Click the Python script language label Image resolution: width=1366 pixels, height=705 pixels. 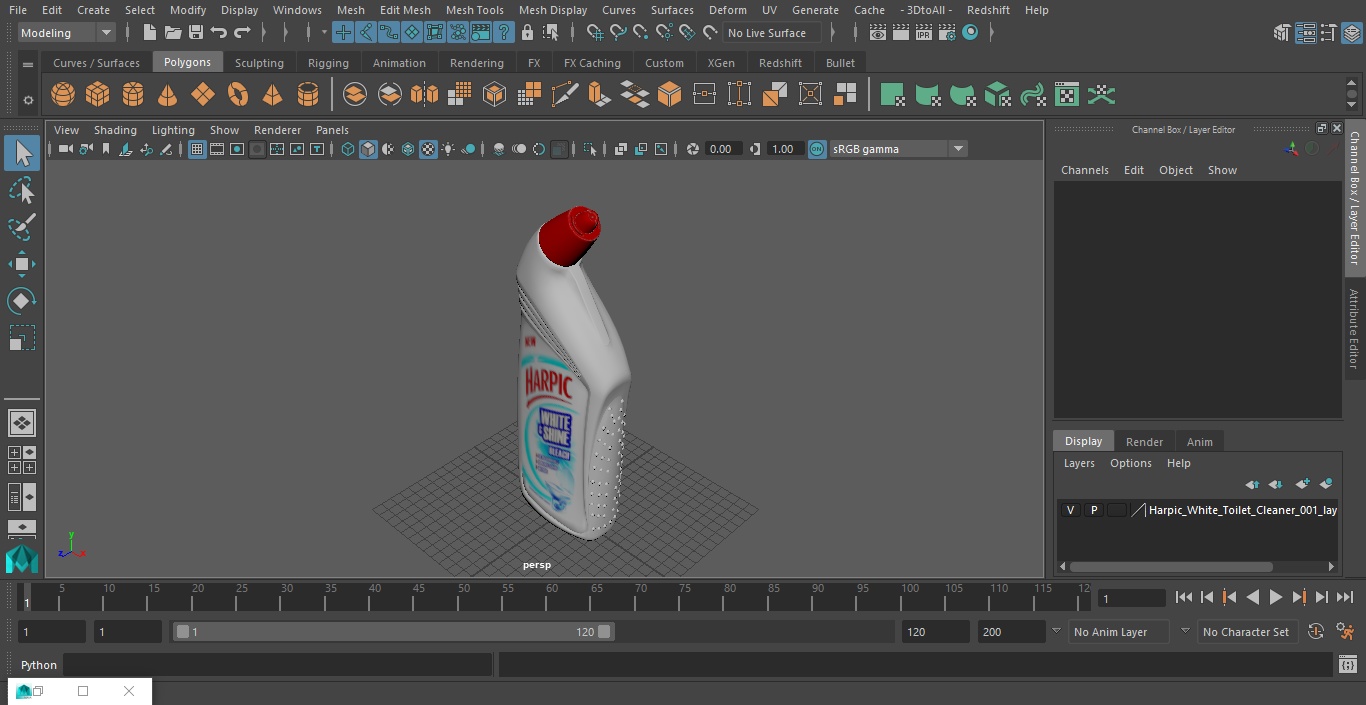click(x=39, y=665)
